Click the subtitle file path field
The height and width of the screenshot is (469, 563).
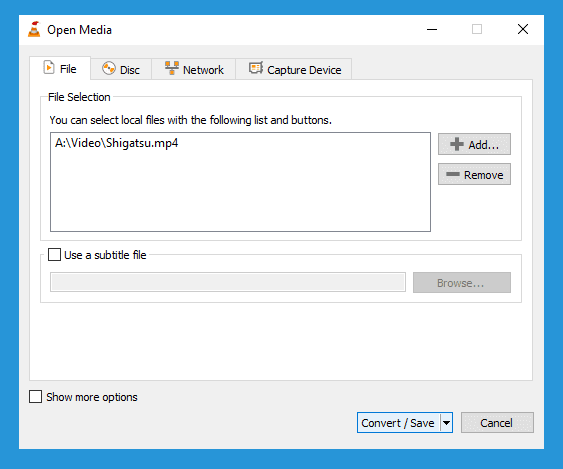point(228,282)
